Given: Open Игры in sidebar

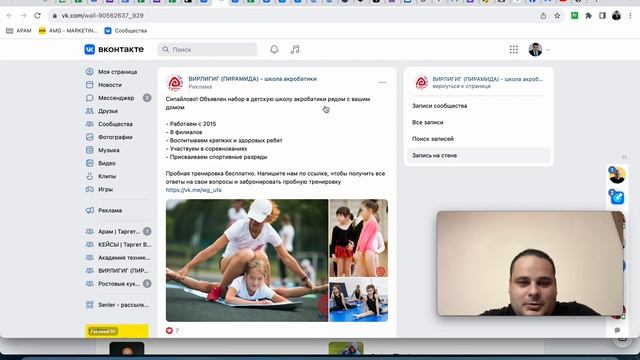Looking at the screenshot, I should (105, 189).
